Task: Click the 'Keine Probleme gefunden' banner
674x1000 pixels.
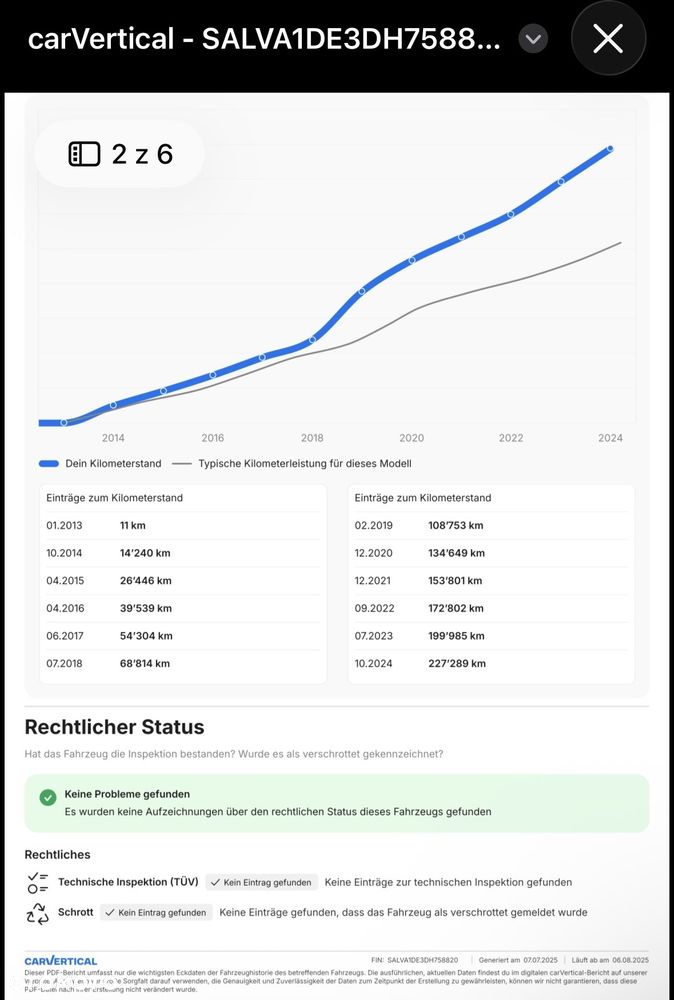Action: (x=336, y=802)
